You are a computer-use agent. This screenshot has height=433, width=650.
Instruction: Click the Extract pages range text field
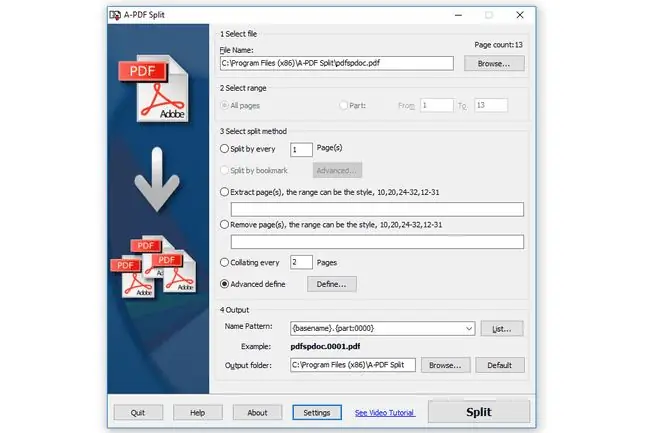click(x=377, y=209)
